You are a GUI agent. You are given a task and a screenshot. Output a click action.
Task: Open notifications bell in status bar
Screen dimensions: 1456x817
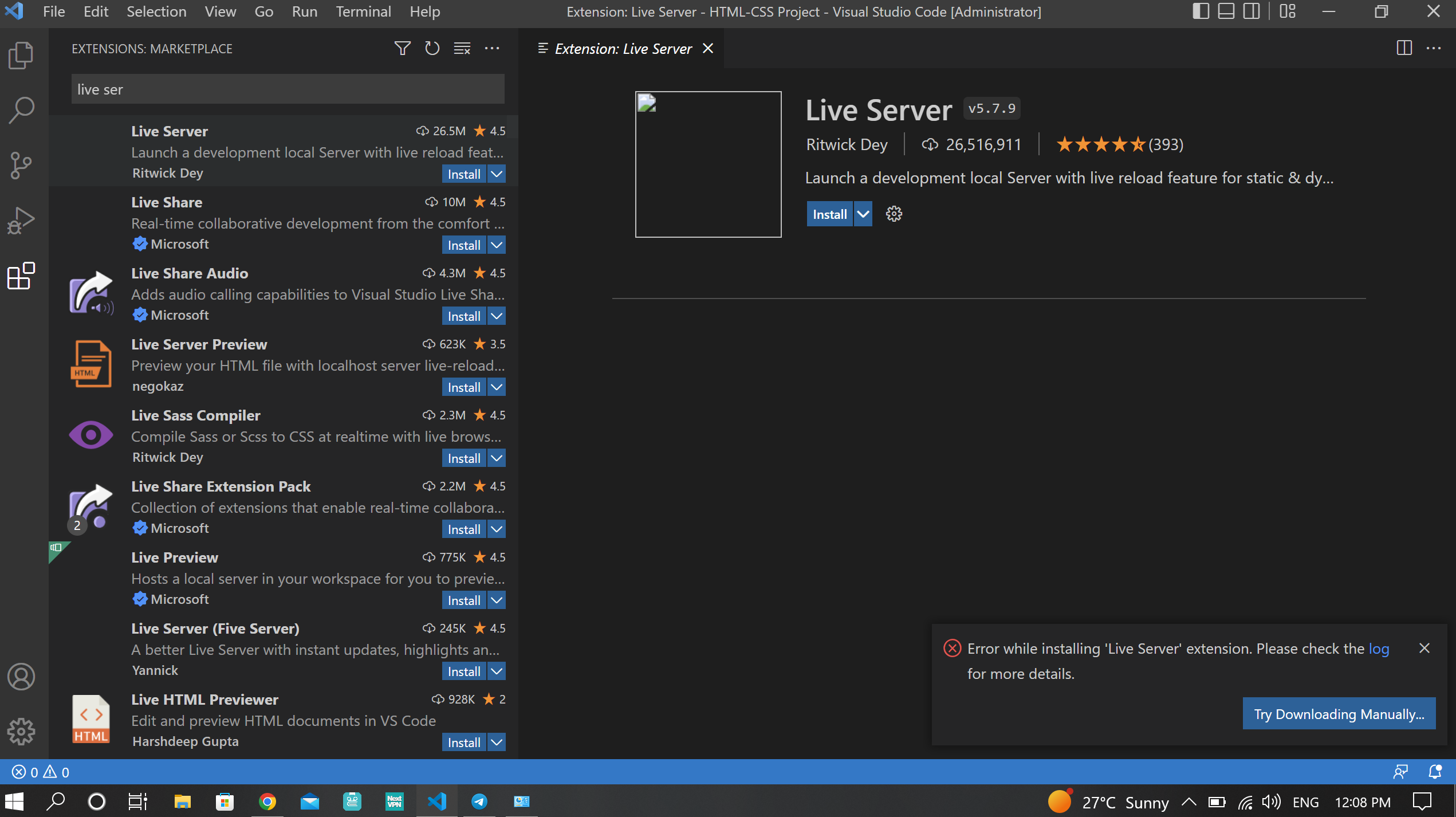coord(1435,772)
